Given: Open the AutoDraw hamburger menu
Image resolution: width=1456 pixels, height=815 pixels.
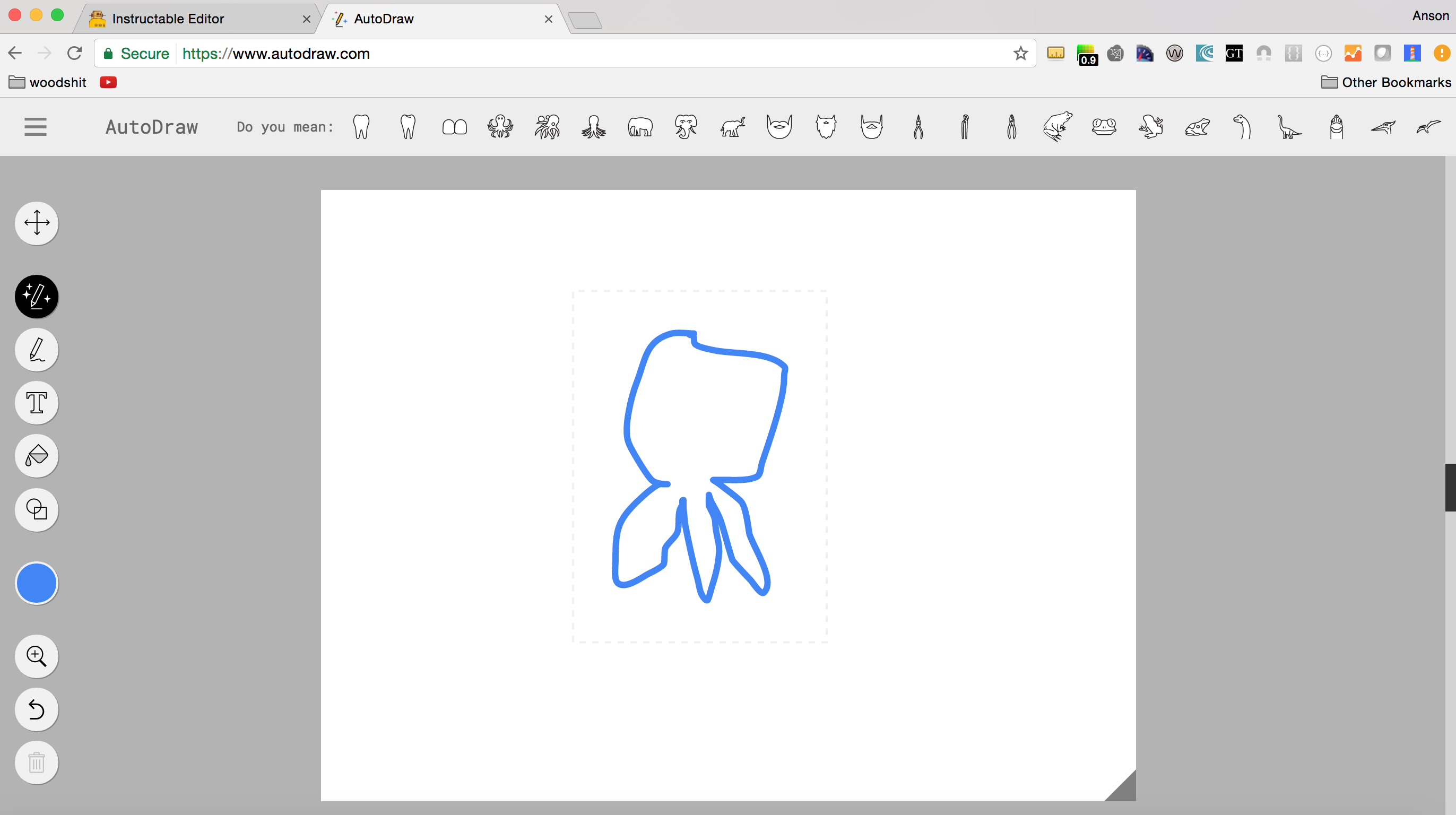Looking at the screenshot, I should (34, 126).
